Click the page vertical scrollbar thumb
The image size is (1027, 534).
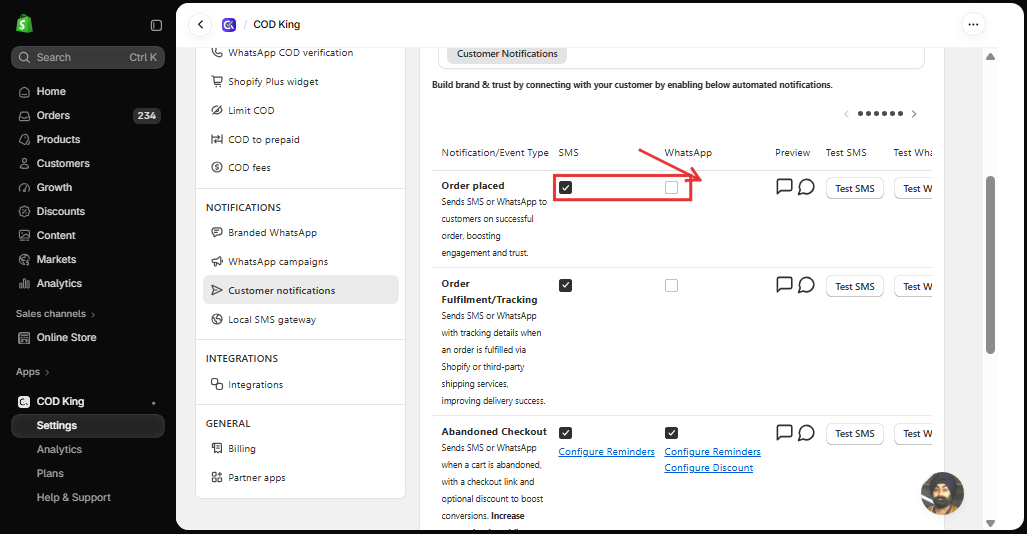[990, 265]
